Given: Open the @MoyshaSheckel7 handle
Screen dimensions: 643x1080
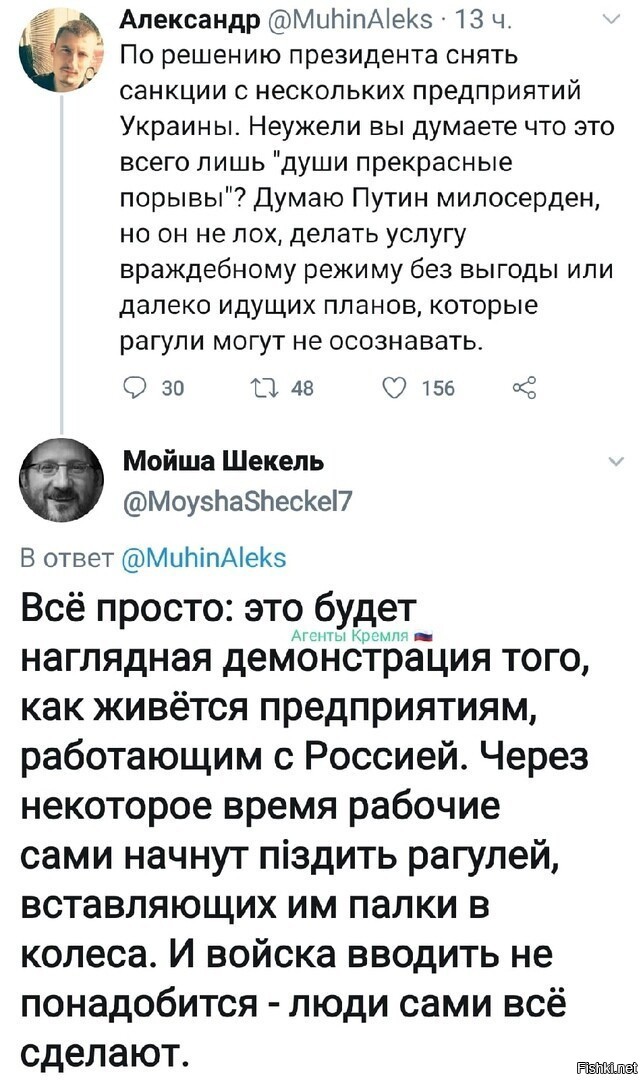Looking at the screenshot, I should 237,500.
